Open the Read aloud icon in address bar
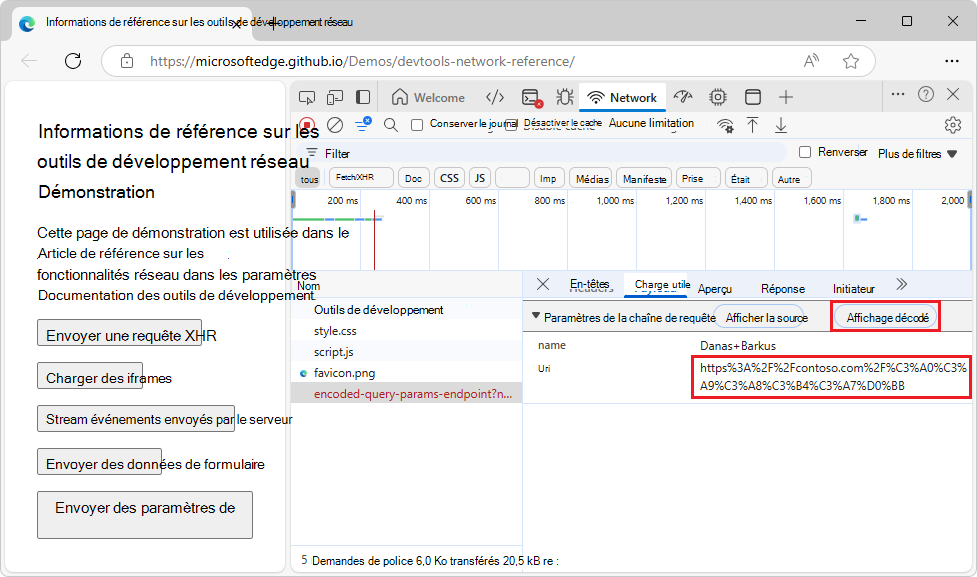The height and width of the screenshot is (577, 977). point(811,61)
